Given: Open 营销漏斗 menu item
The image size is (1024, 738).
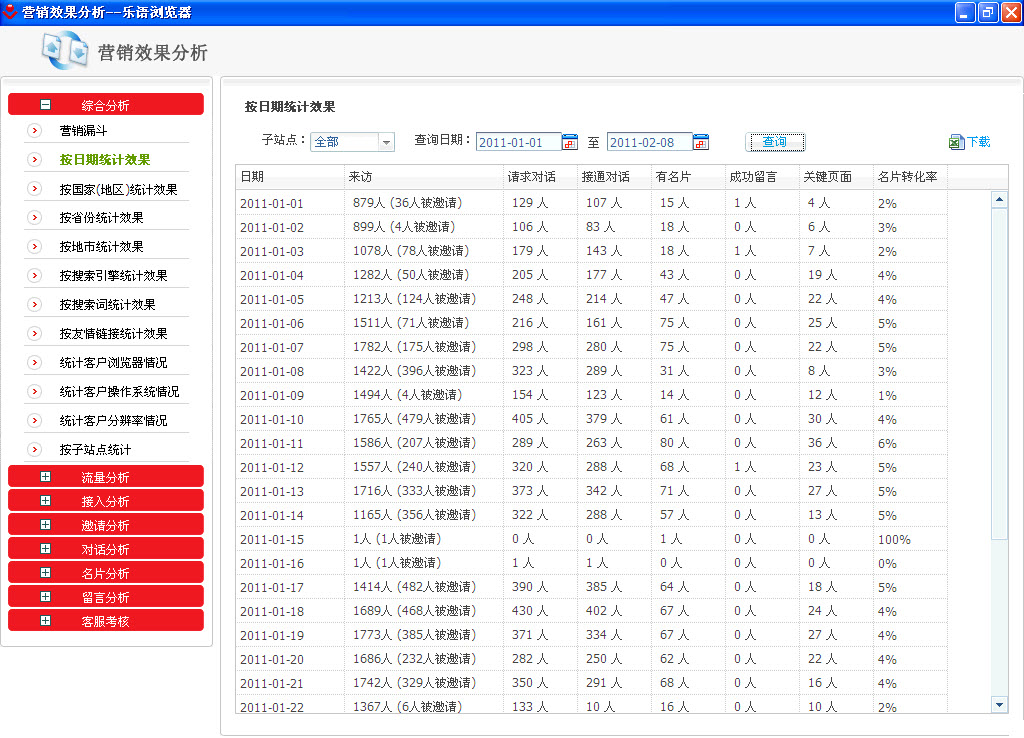Looking at the screenshot, I should [83, 131].
